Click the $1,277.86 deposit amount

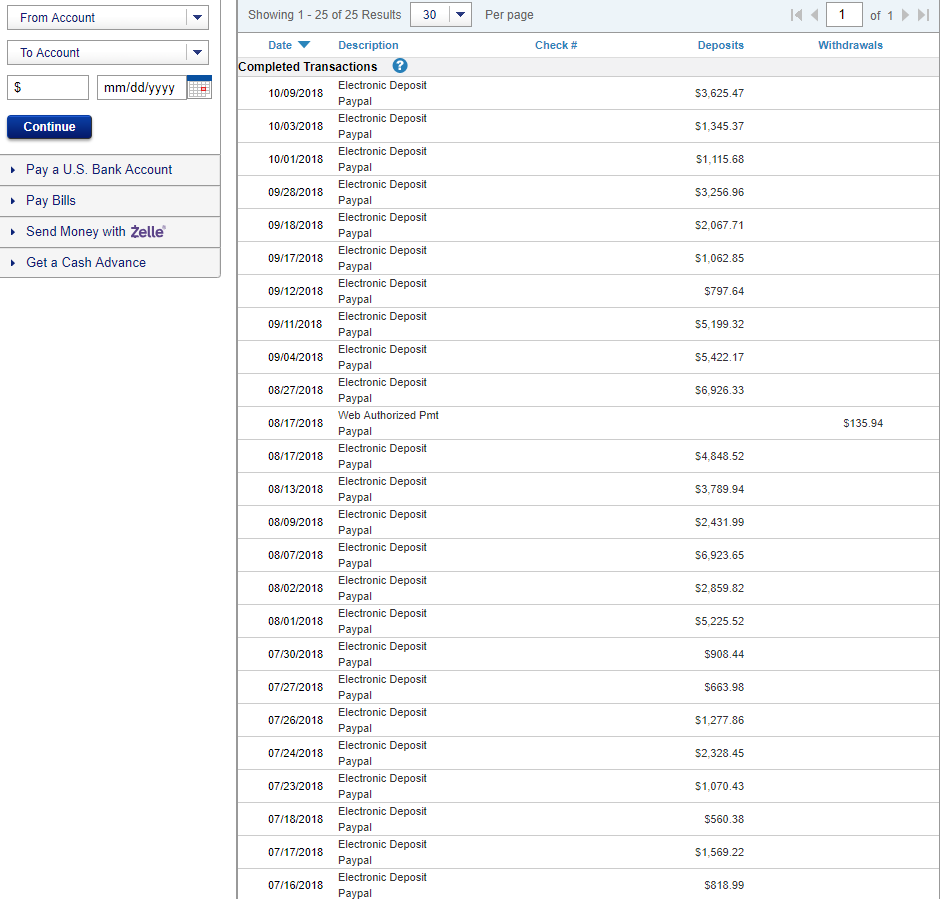719,719
